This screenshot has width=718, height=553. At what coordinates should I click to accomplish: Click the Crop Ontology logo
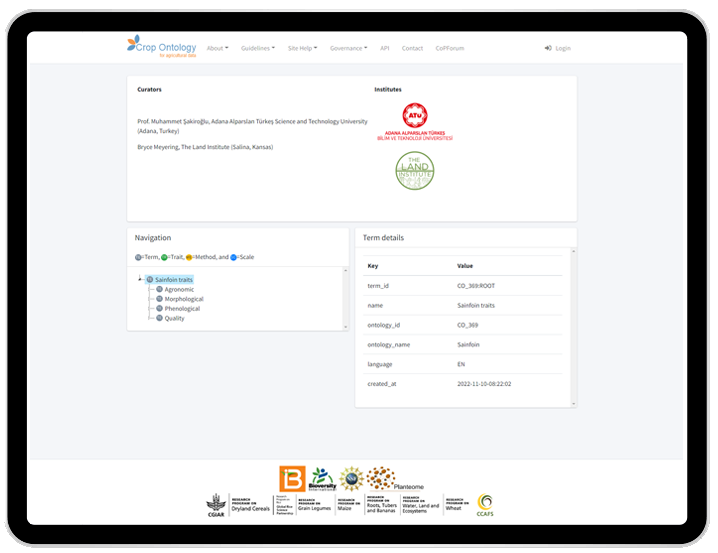(x=162, y=47)
